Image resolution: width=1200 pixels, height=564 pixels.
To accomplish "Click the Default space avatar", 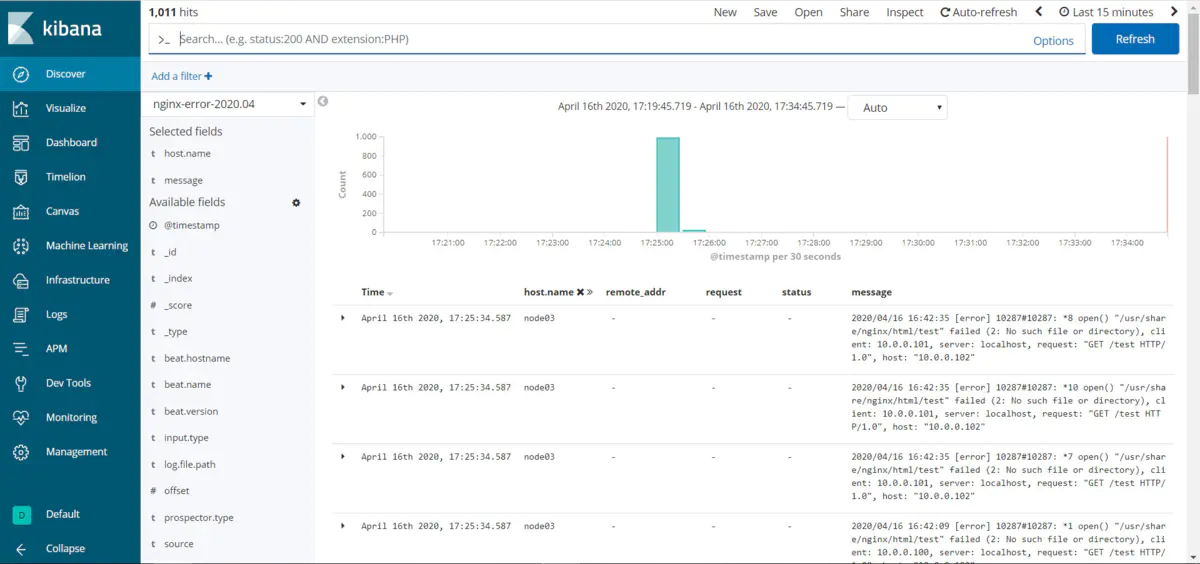I will point(21,514).
